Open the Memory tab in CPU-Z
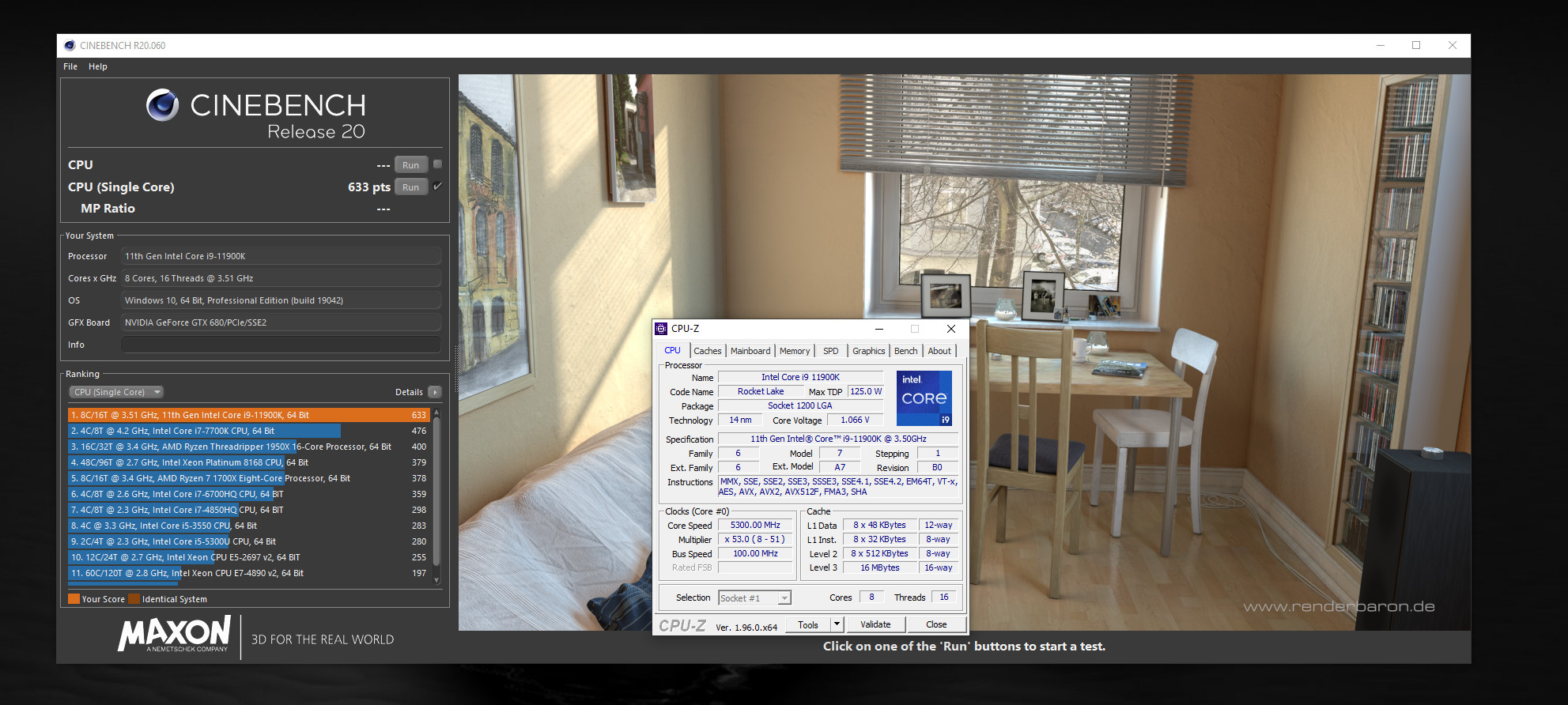The image size is (1568, 705). [x=795, y=351]
